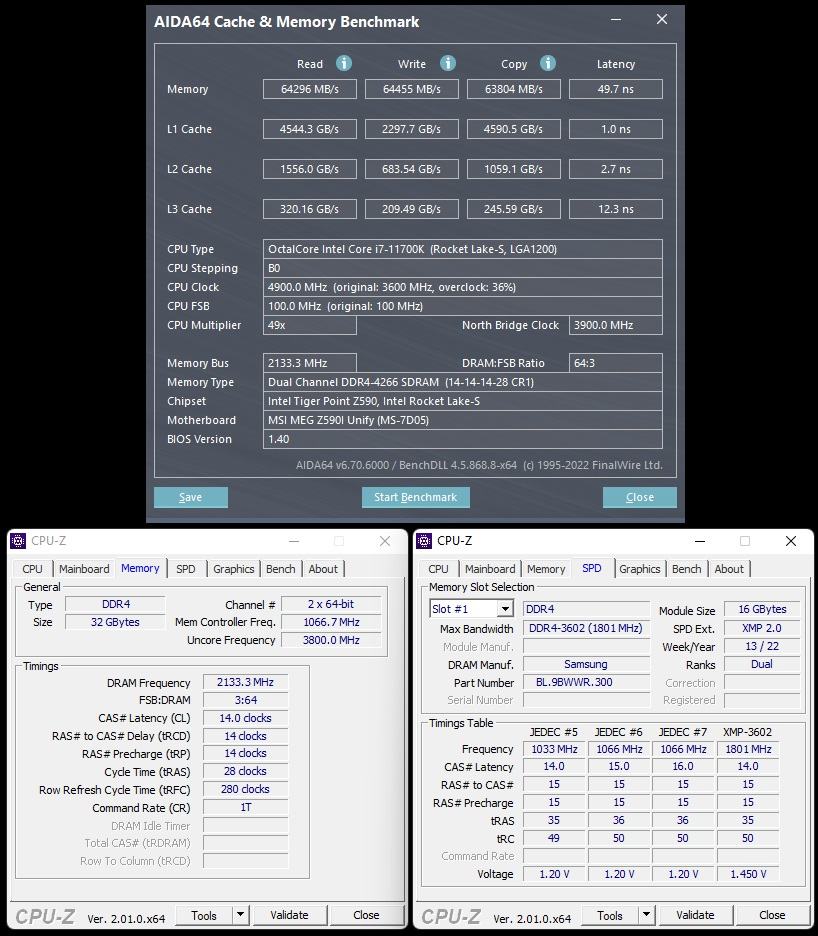The width and height of the screenshot is (818, 936).
Task: Click L3 Cache latency value 12.3 ns
Action: [x=616, y=209]
